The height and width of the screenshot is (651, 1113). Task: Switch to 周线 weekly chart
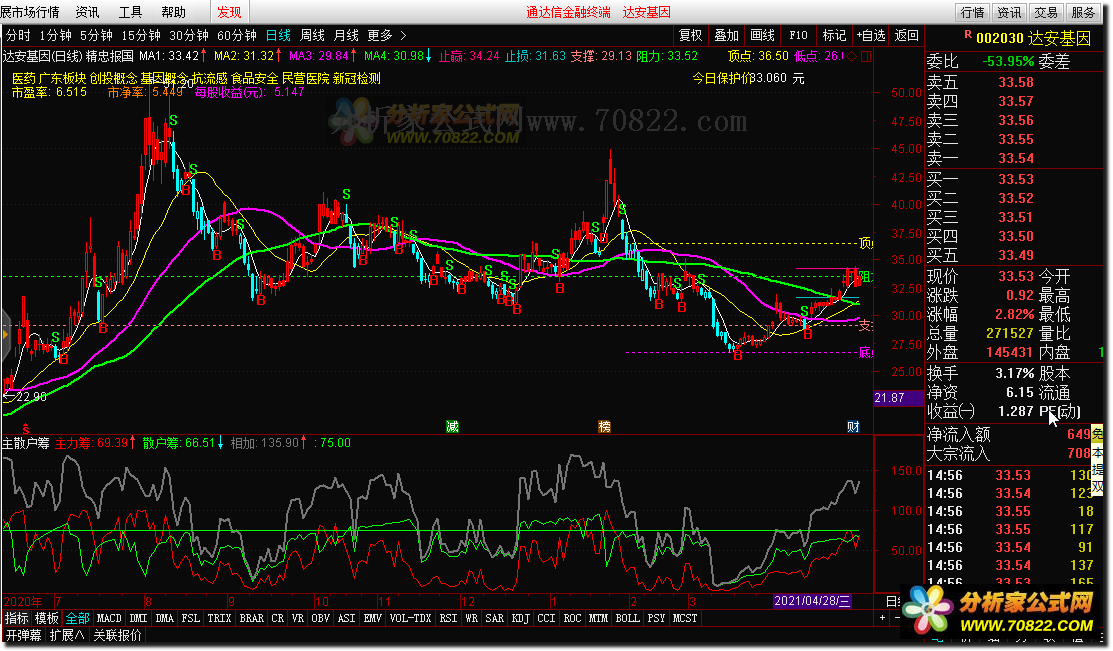click(x=312, y=35)
